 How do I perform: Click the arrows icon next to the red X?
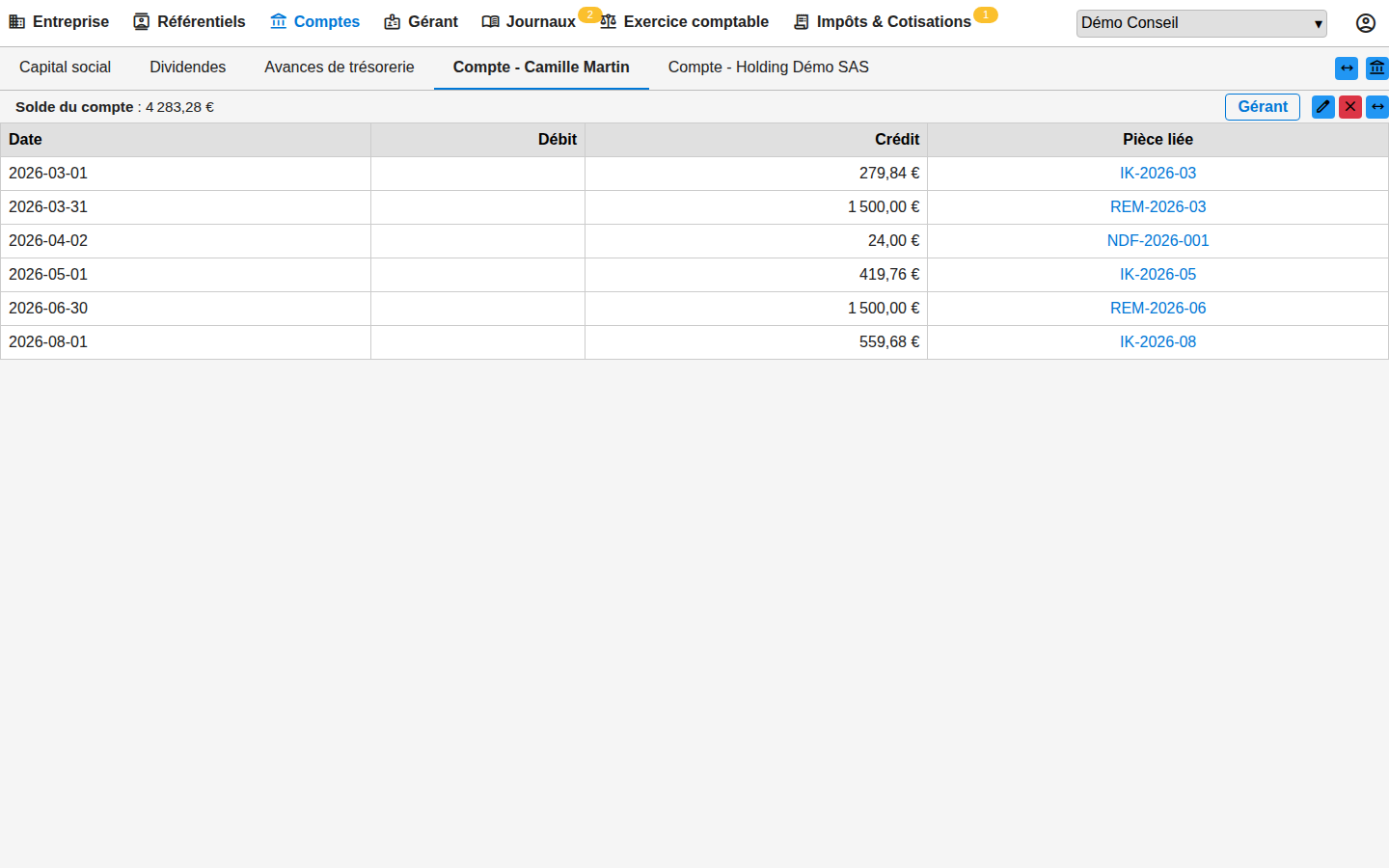1377,107
